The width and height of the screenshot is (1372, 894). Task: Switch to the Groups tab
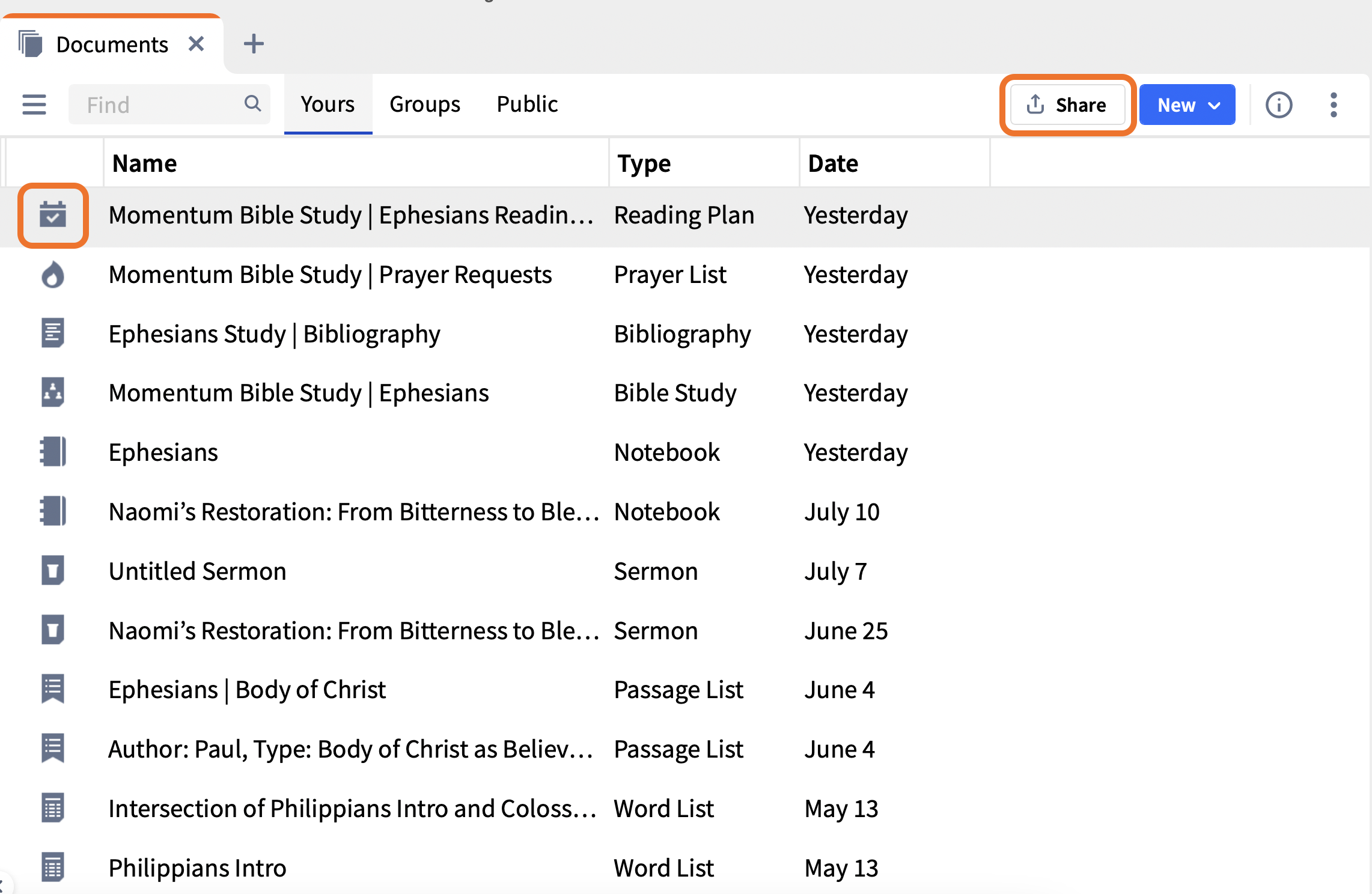click(x=425, y=105)
